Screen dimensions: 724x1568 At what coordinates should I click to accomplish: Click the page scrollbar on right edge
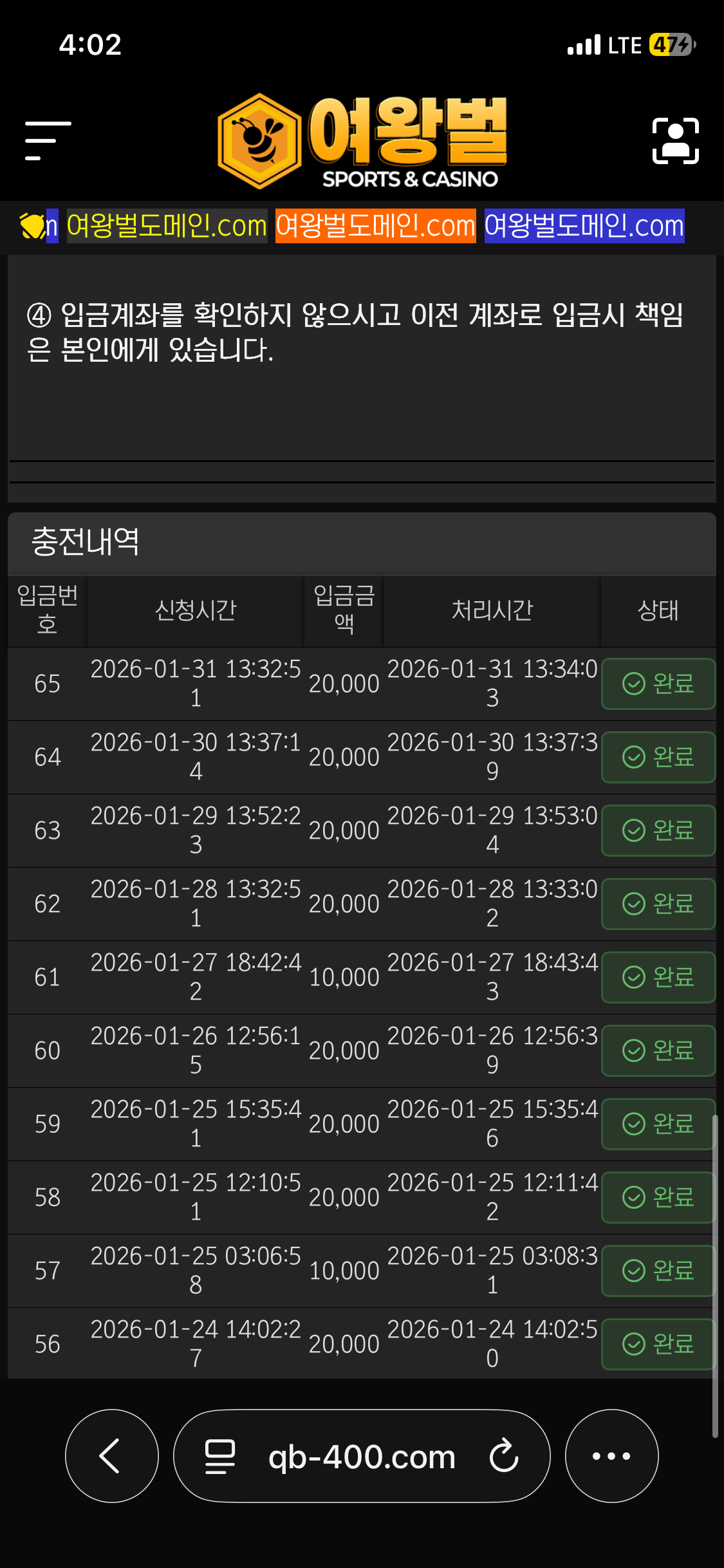click(714, 1274)
